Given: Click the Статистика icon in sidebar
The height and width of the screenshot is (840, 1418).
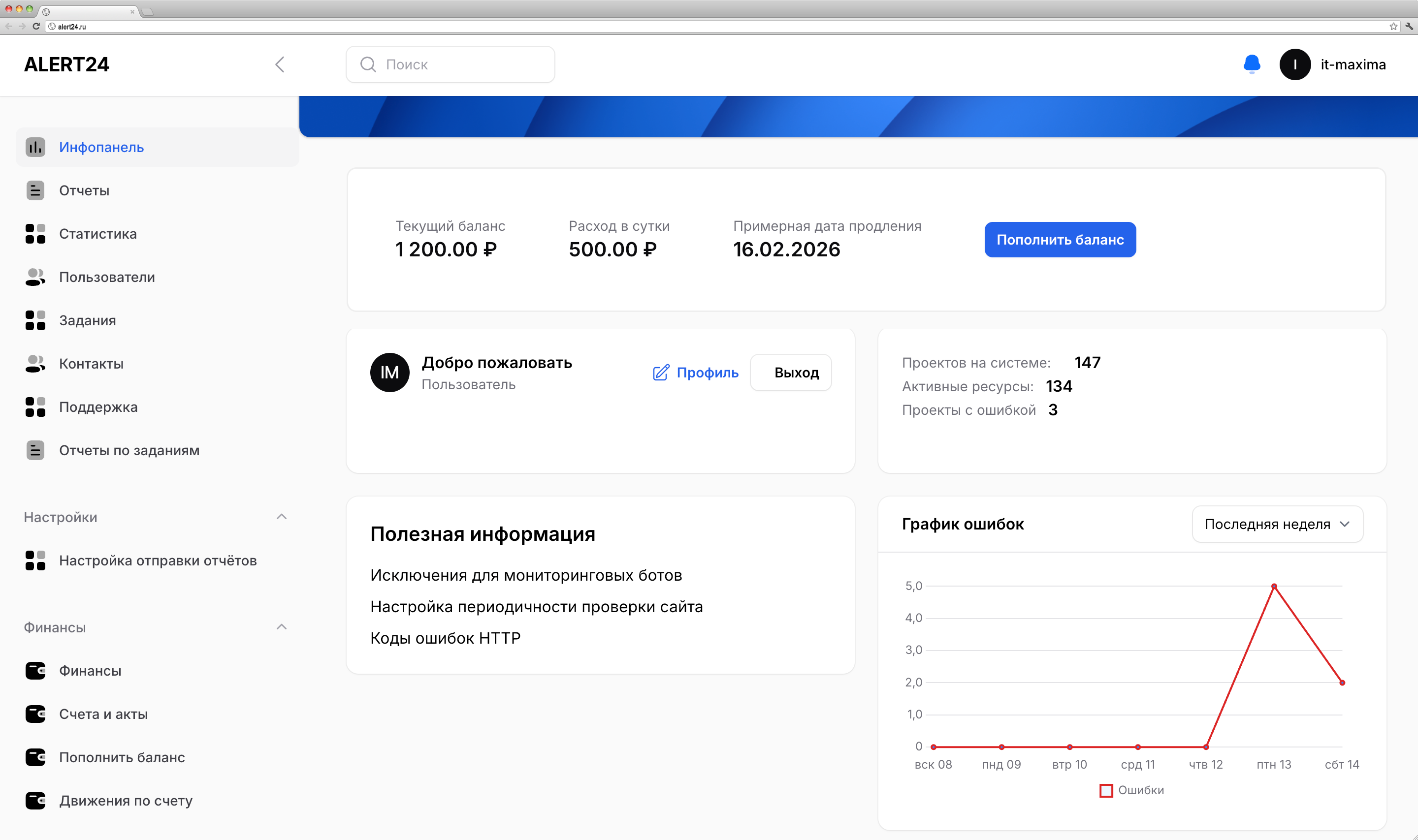Looking at the screenshot, I should tap(35, 234).
